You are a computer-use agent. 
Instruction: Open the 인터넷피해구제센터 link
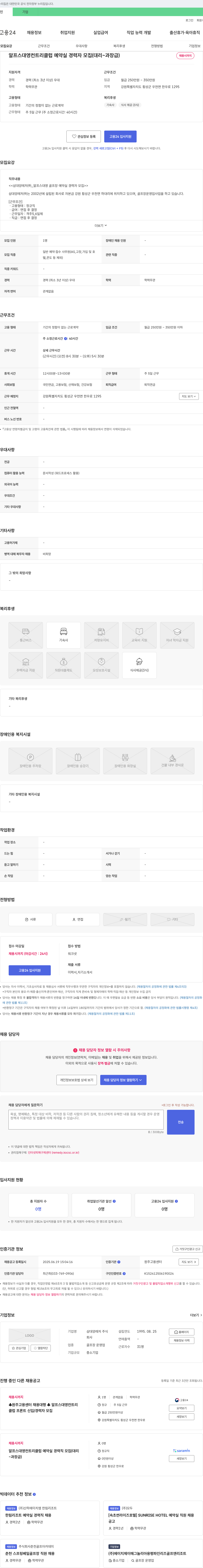point(53,1152)
